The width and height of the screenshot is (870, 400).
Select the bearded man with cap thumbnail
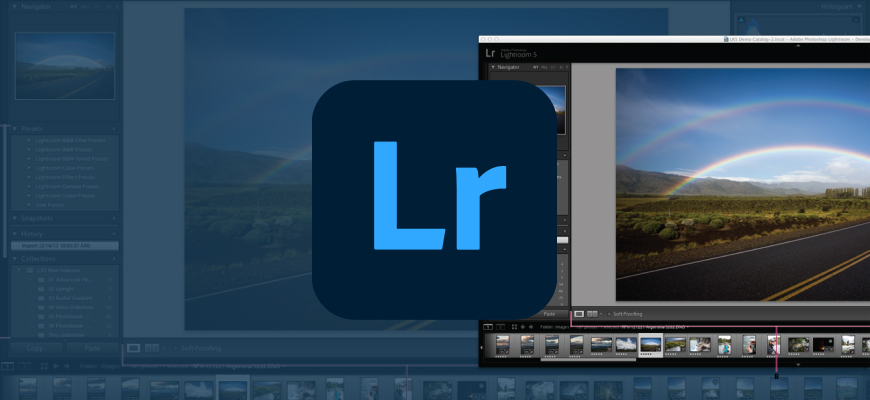(773, 345)
